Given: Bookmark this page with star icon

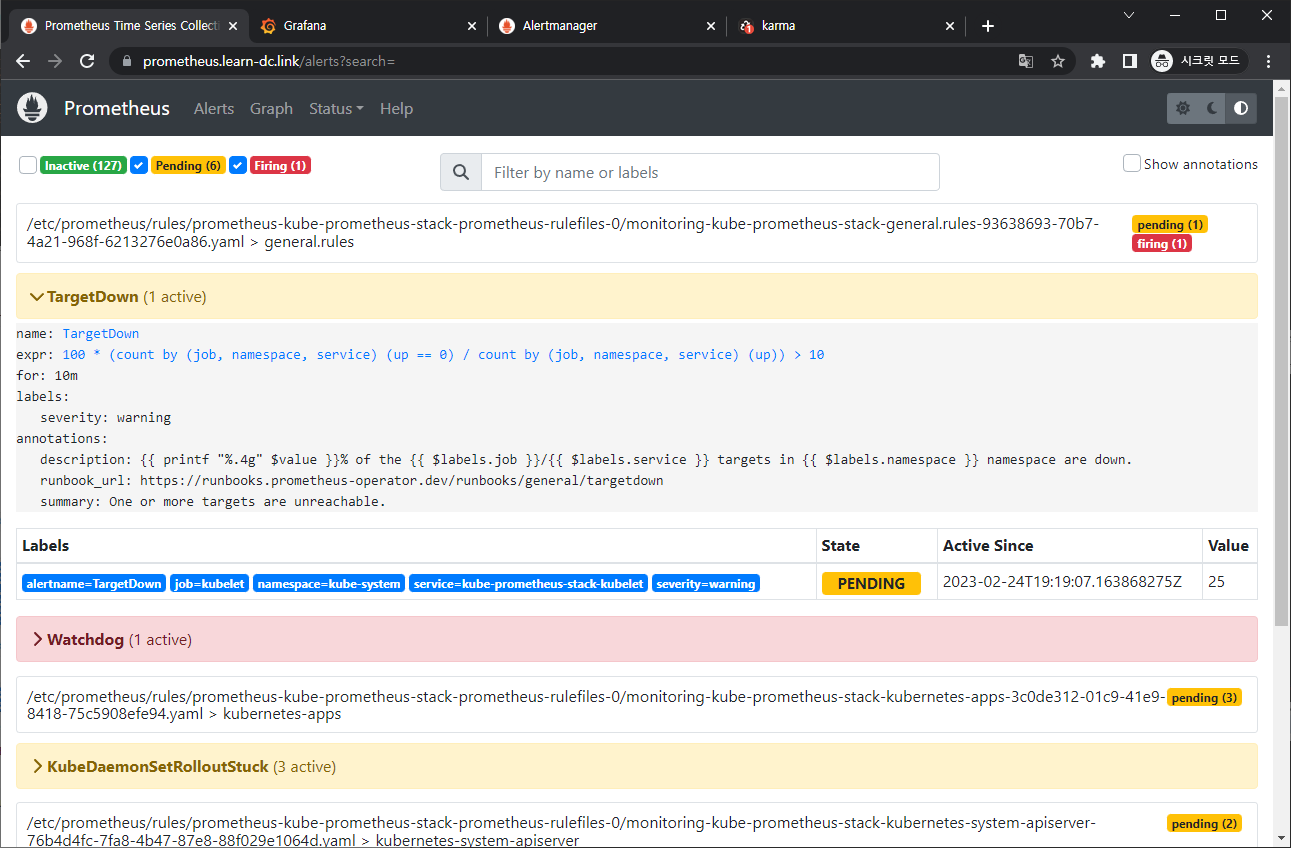Looking at the screenshot, I should [x=1058, y=61].
